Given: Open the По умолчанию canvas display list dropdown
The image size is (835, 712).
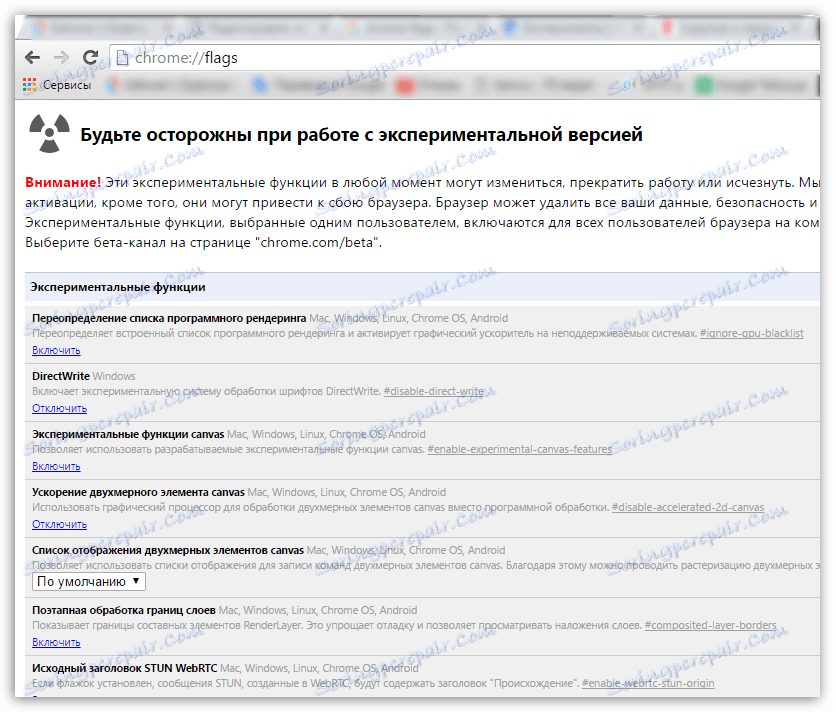Looking at the screenshot, I should pos(88,582).
